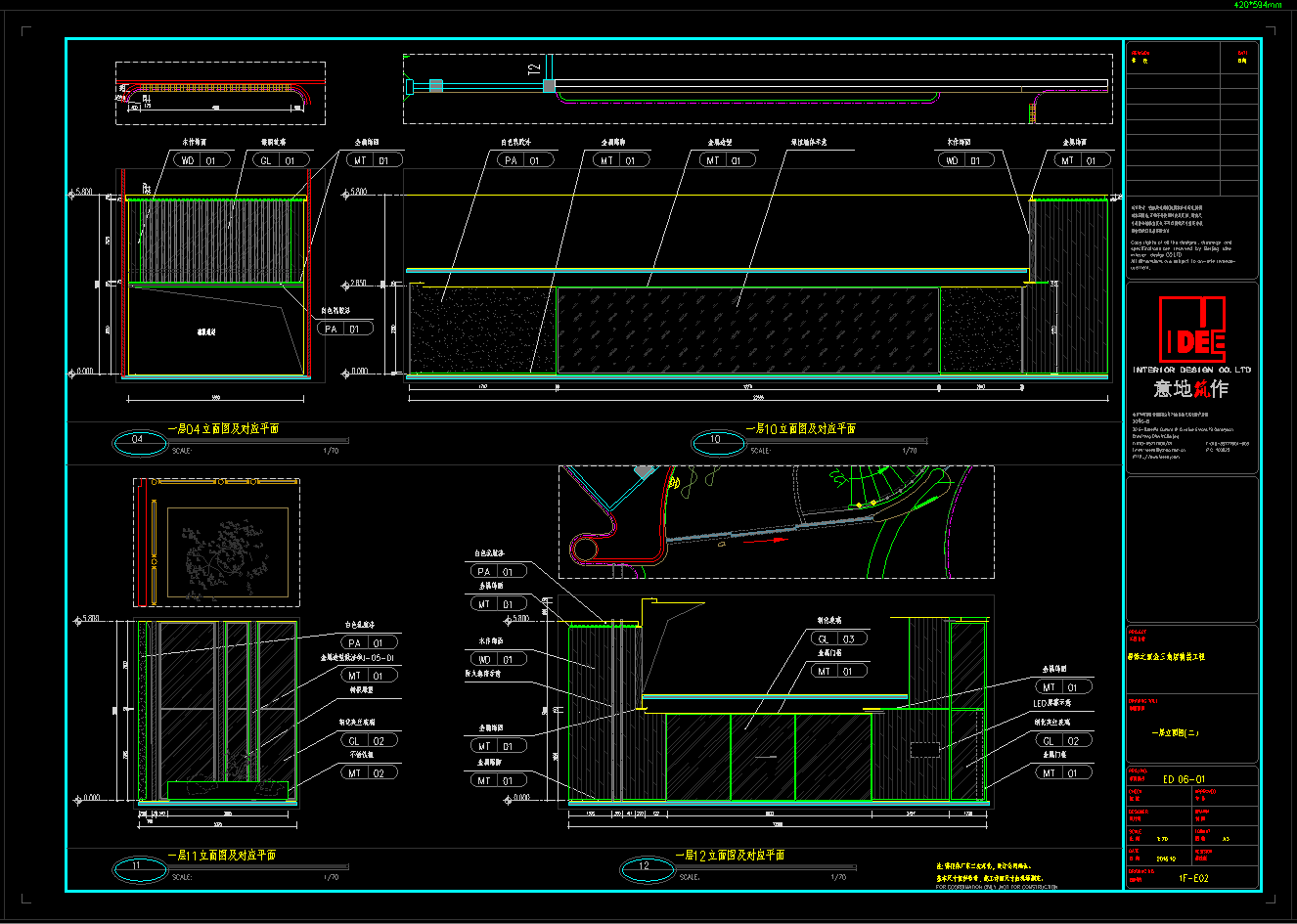Select the curved key plan above elevation 12
Viewport: 1297px width, 924px height.
pos(777,522)
